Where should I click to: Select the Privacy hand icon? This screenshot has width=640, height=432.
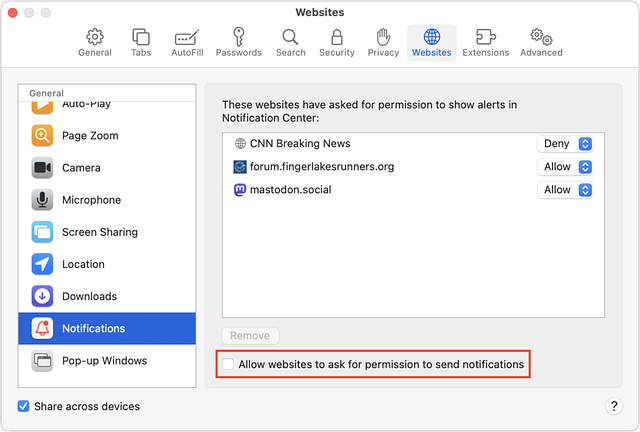point(383,37)
